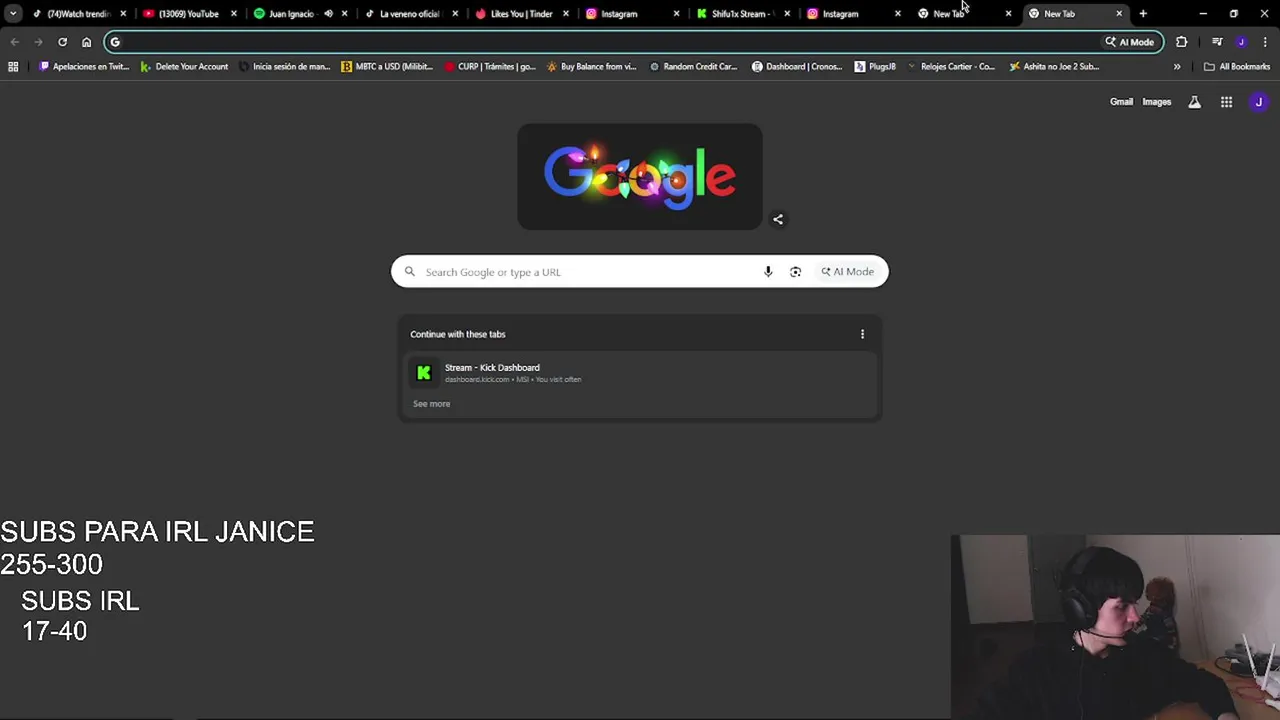The width and height of the screenshot is (1280, 720).
Task: Click 'Continue with these tabs' heading
Action: [458, 334]
